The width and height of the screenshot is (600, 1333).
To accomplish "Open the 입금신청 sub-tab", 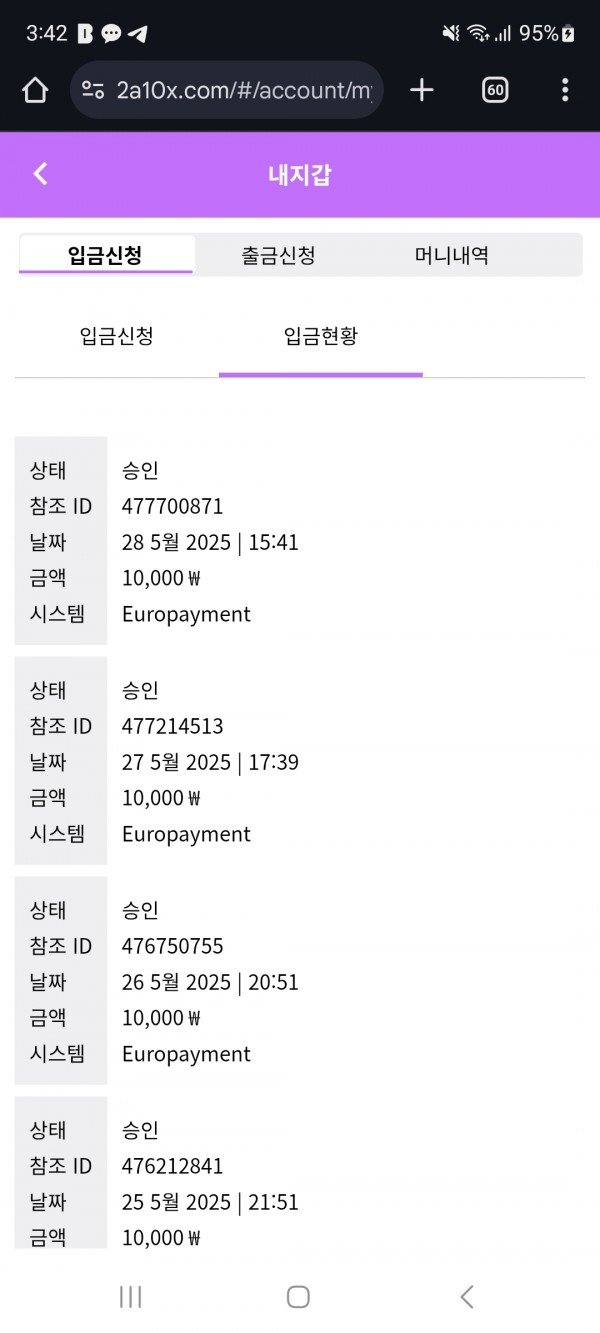I will point(117,336).
